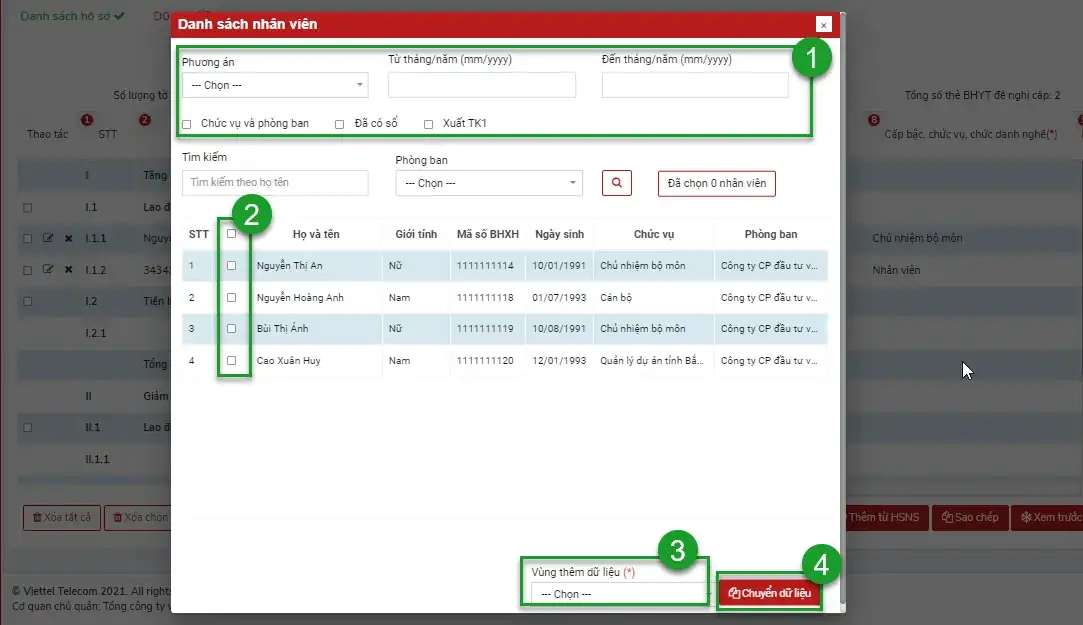Click the Từ tháng/năm input field
The height and width of the screenshot is (625, 1083).
[481, 85]
